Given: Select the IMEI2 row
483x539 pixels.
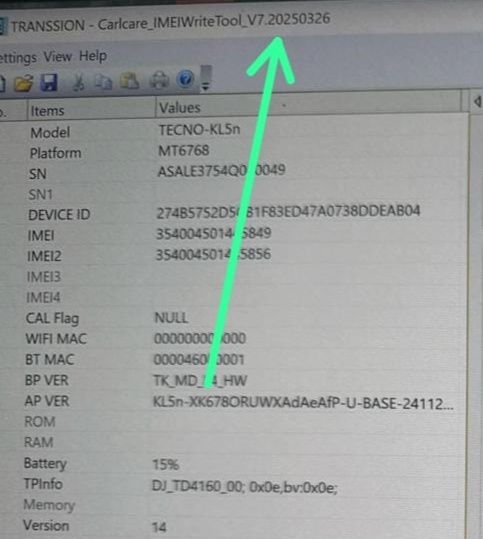Looking at the screenshot, I should (234, 255).
